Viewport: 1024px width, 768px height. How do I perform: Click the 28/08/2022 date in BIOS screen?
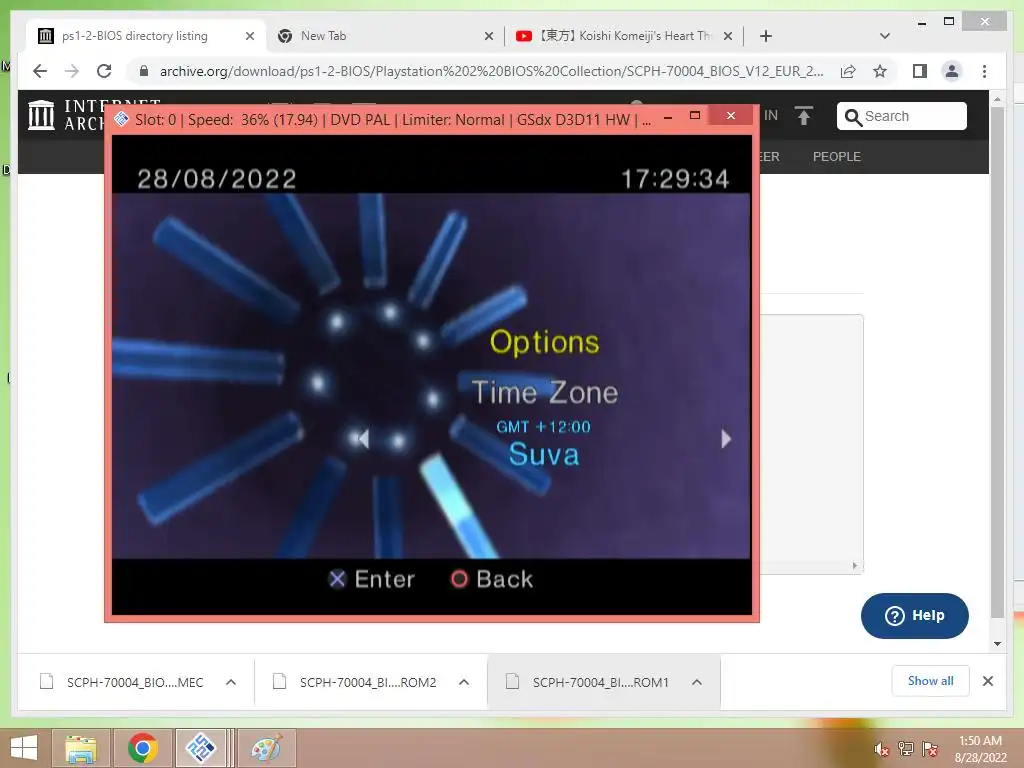click(x=217, y=179)
